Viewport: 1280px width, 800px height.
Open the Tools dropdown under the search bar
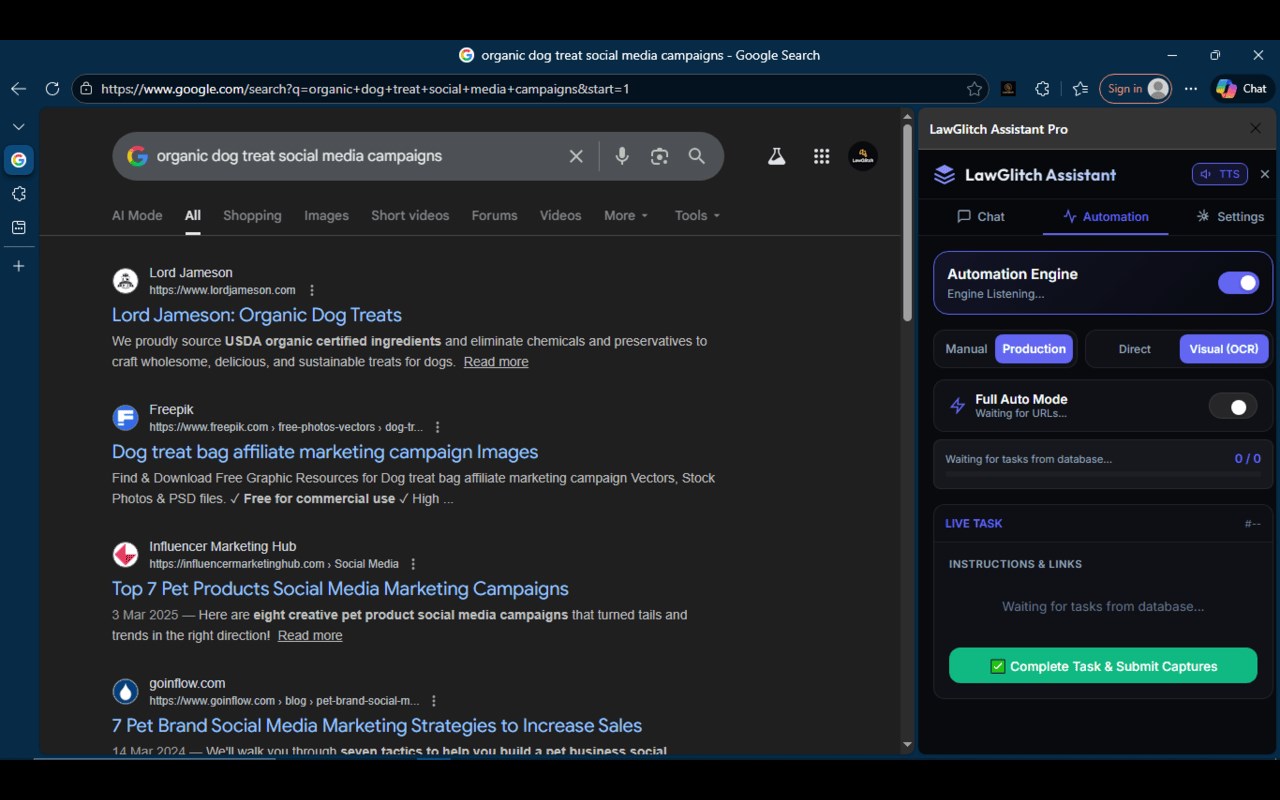(x=697, y=215)
